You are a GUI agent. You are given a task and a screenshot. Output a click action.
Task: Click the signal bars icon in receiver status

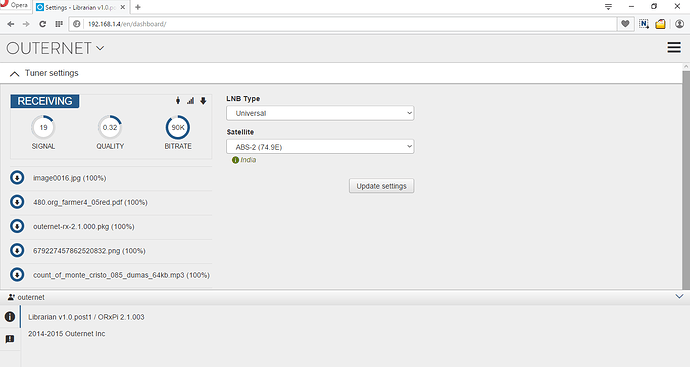point(190,101)
